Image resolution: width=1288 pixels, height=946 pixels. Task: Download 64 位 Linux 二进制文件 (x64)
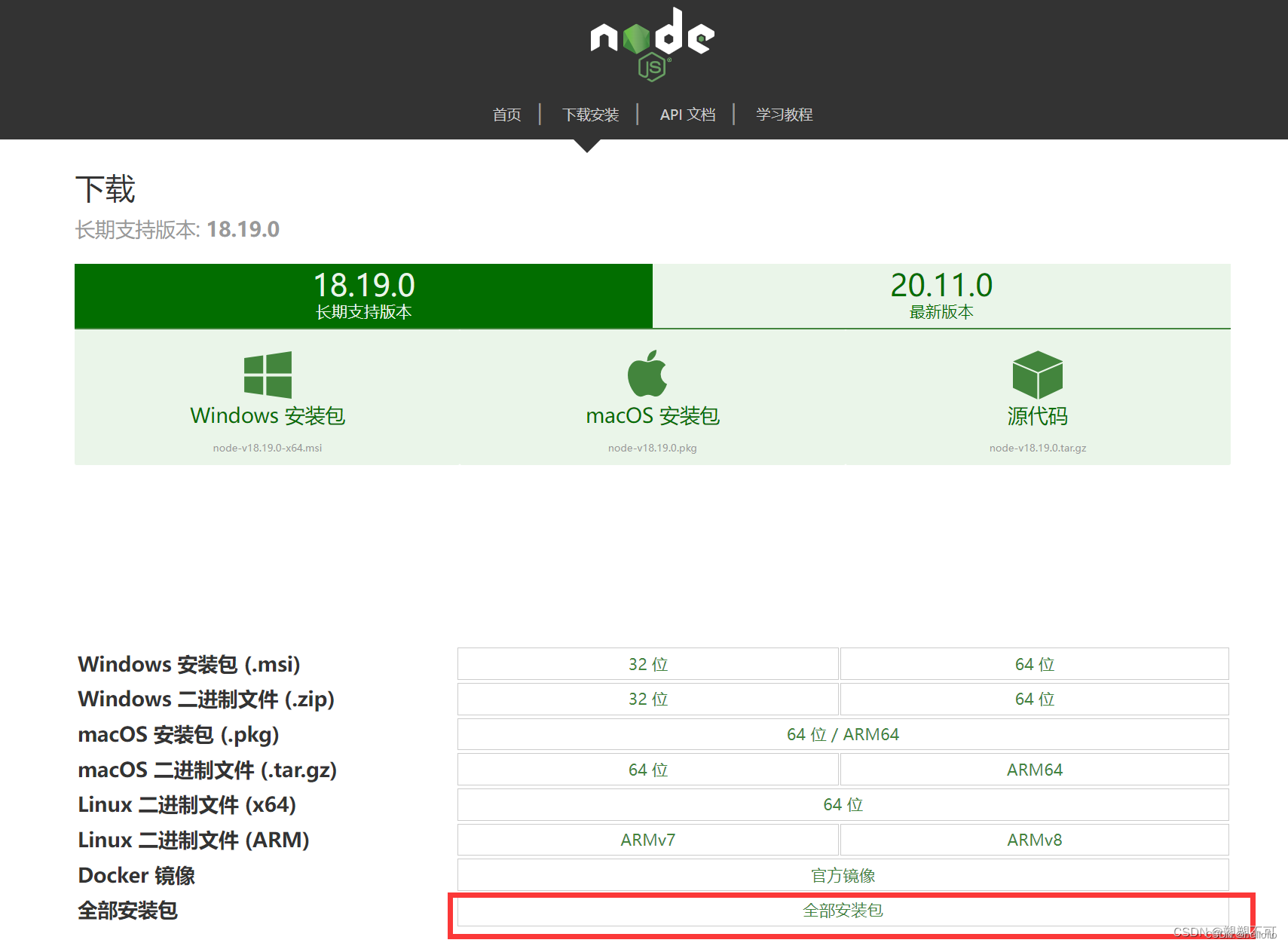(x=843, y=804)
